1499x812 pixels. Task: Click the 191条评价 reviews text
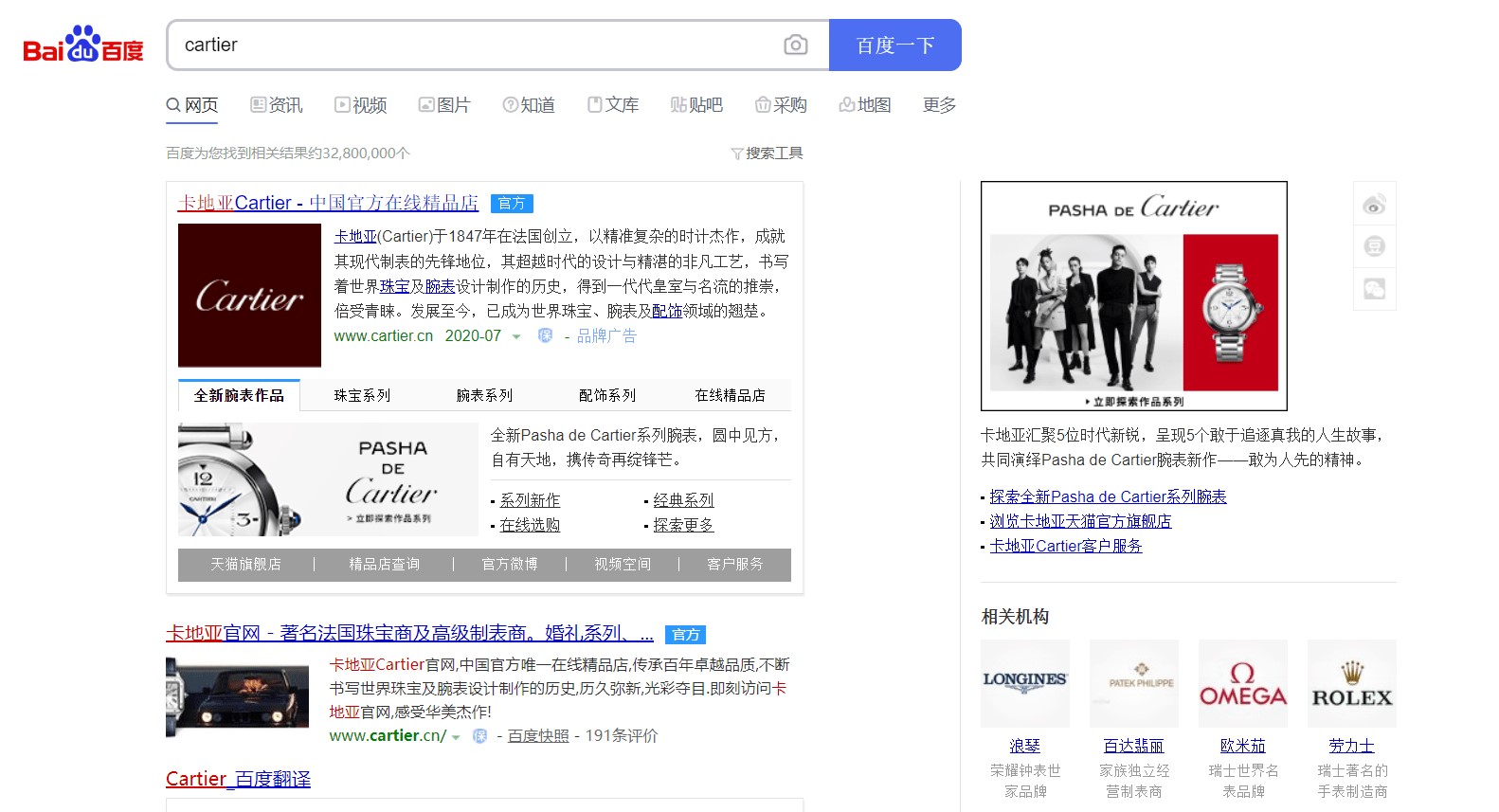(x=622, y=736)
